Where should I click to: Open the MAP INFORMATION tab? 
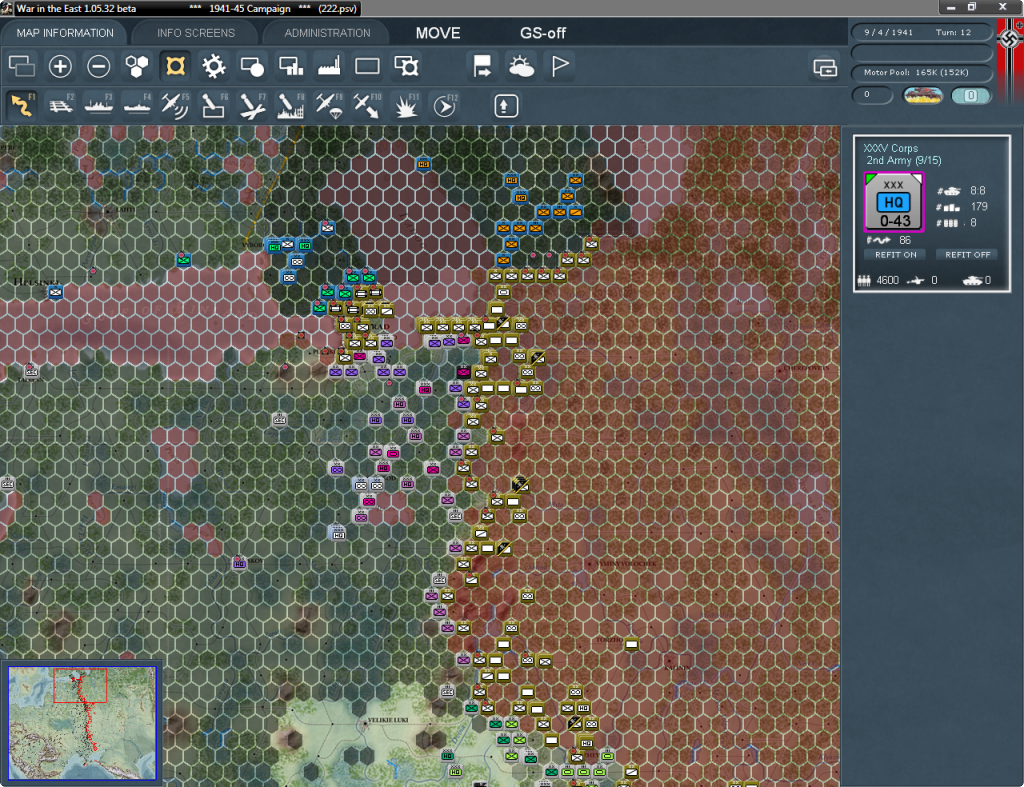tap(65, 33)
